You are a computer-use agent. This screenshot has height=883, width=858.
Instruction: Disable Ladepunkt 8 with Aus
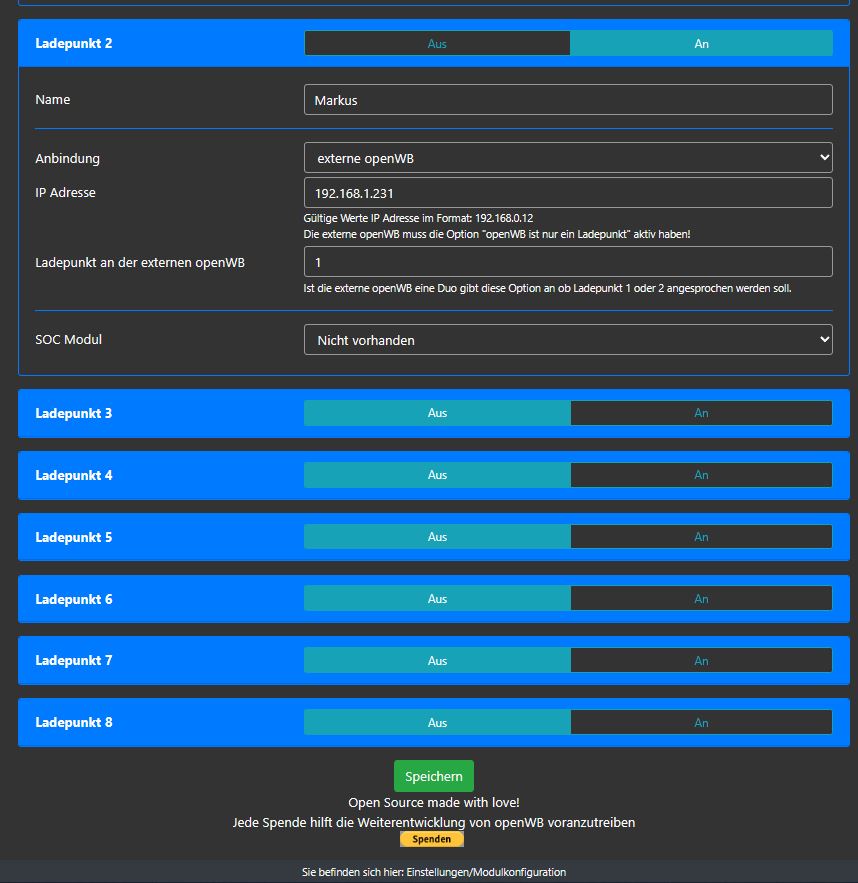437,723
